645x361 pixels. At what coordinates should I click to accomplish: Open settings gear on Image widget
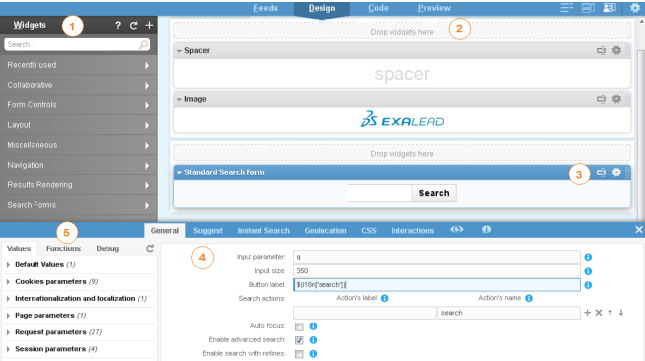[616, 99]
